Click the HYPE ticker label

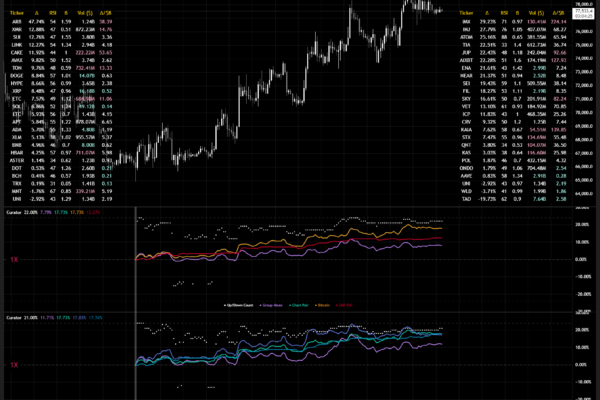(17, 83)
